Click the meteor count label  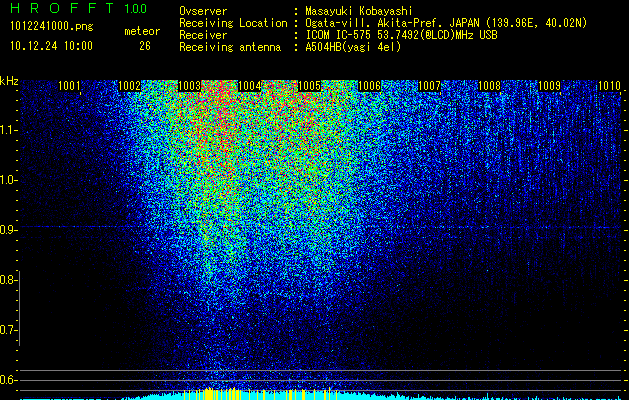point(142,31)
